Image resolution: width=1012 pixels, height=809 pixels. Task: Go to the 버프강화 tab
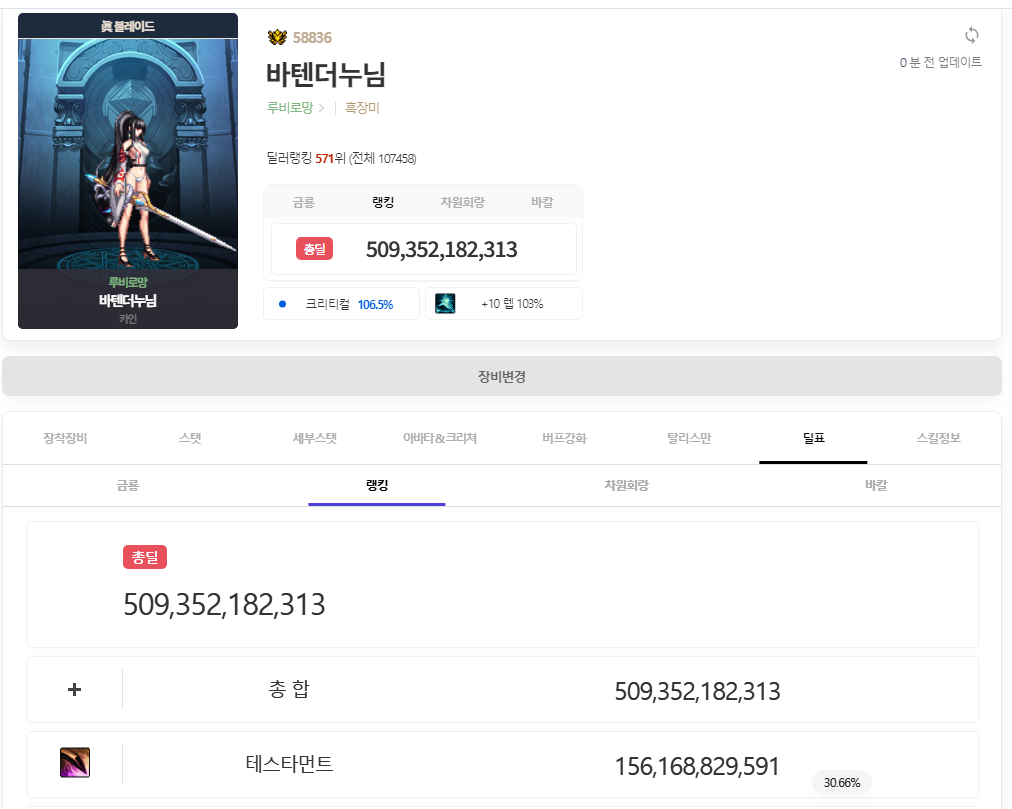564,438
